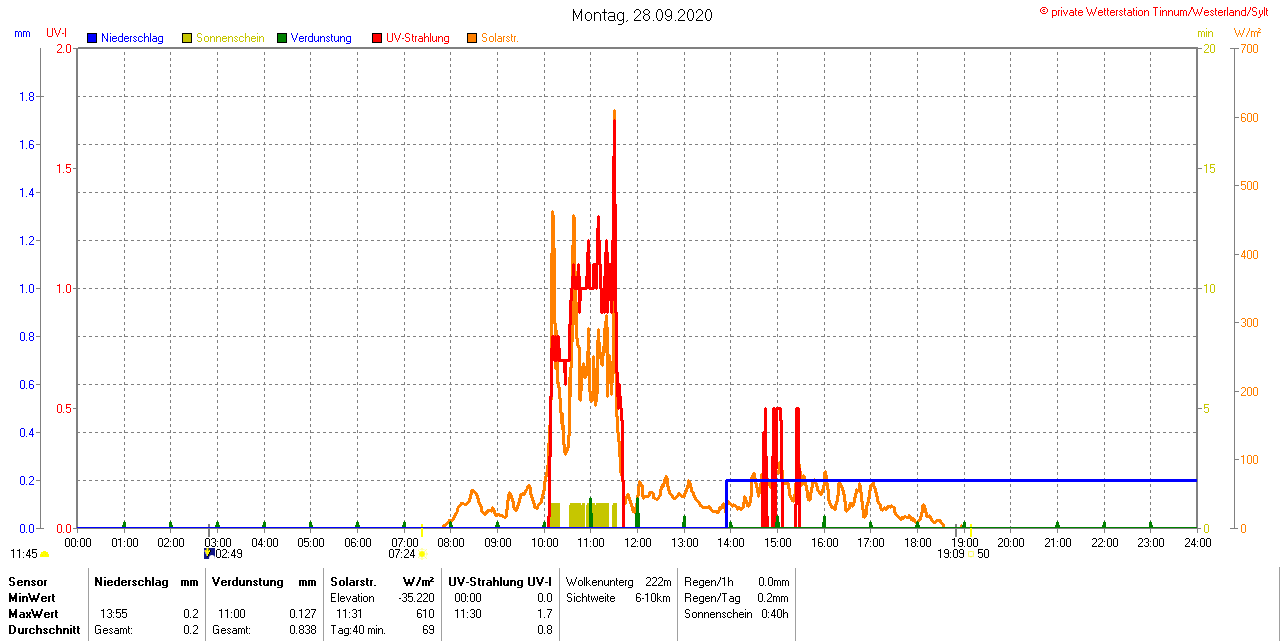The width and height of the screenshot is (1280, 641).
Task: Click the moon icon beside 02:49
Action: tap(208, 553)
